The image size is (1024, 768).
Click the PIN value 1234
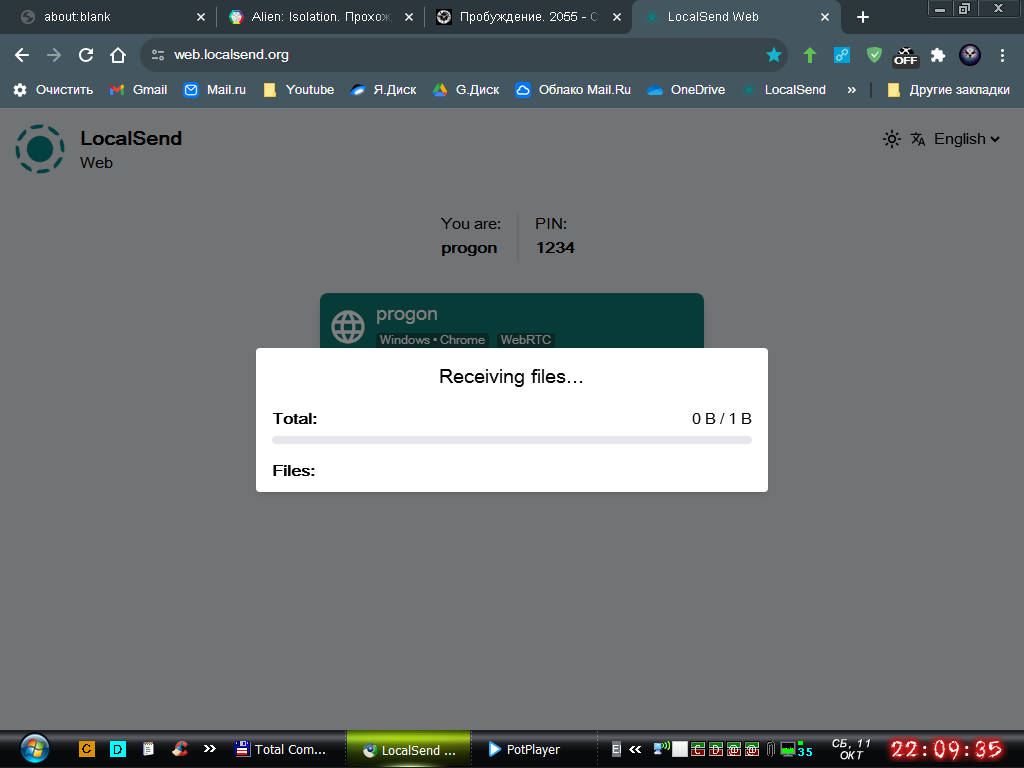(555, 248)
